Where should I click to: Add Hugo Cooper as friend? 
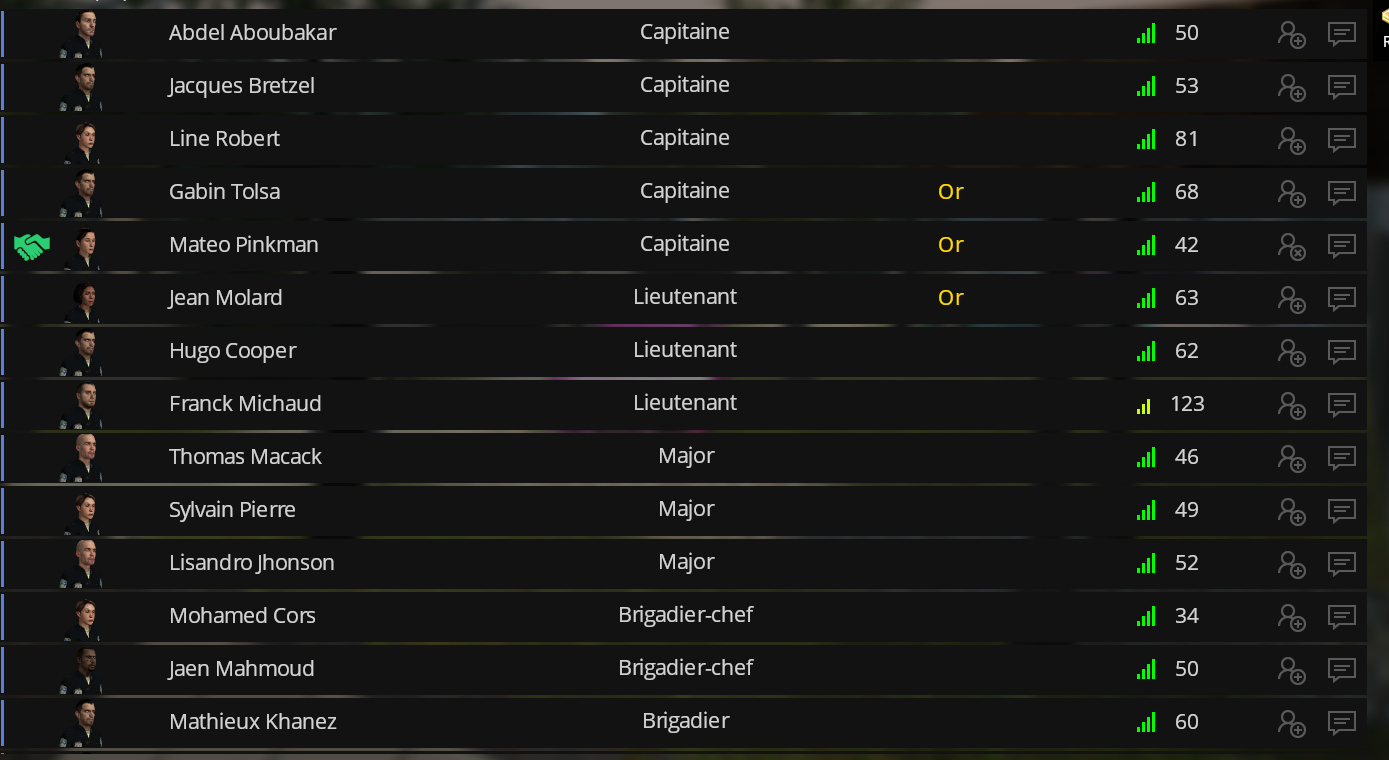(x=1291, y=352)
